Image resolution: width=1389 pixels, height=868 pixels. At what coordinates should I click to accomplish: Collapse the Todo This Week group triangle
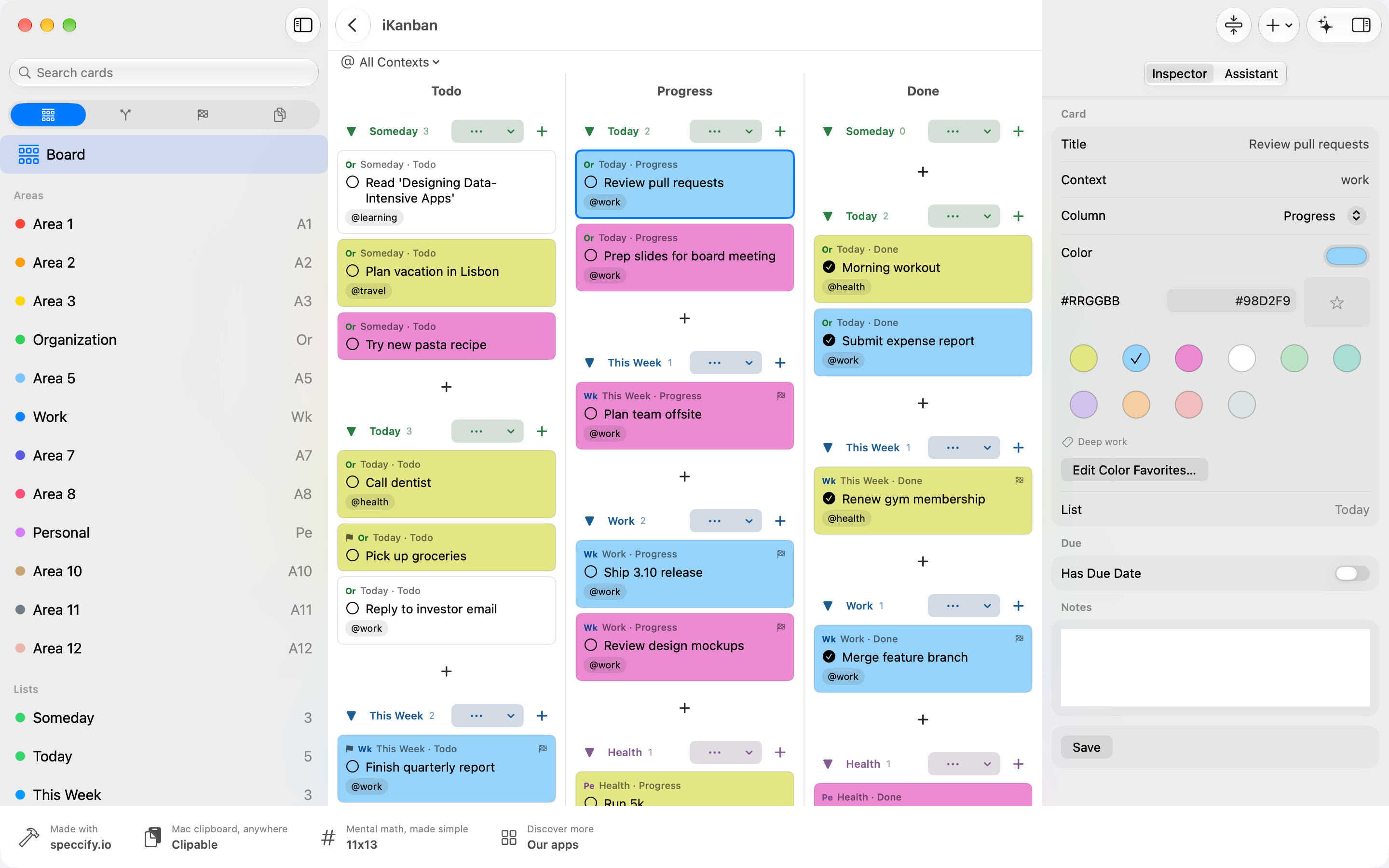pyautogui.click(x=352, y=716)
